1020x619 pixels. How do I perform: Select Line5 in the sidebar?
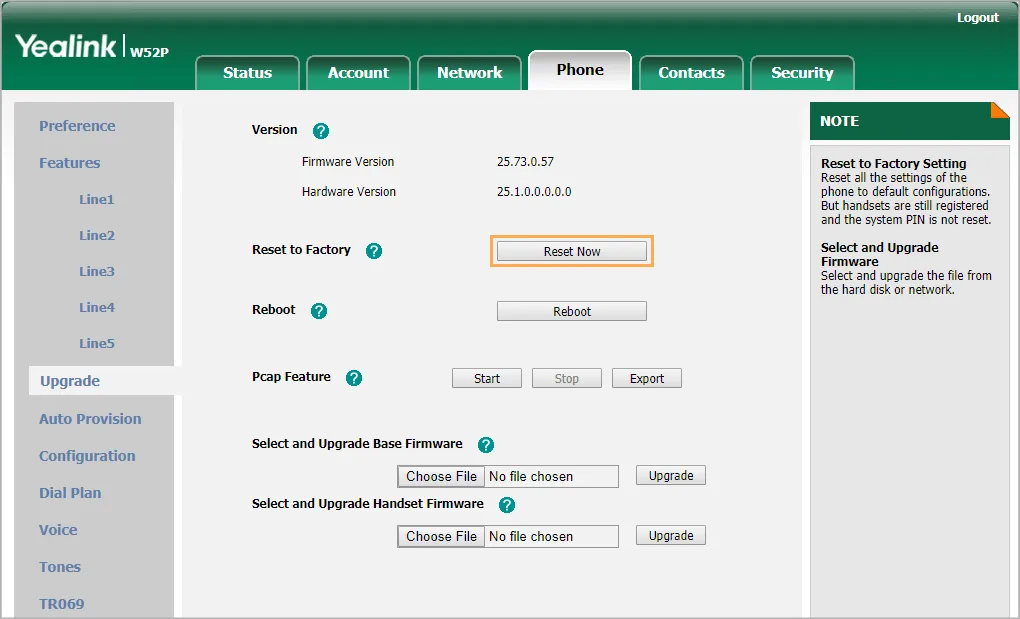97,343
